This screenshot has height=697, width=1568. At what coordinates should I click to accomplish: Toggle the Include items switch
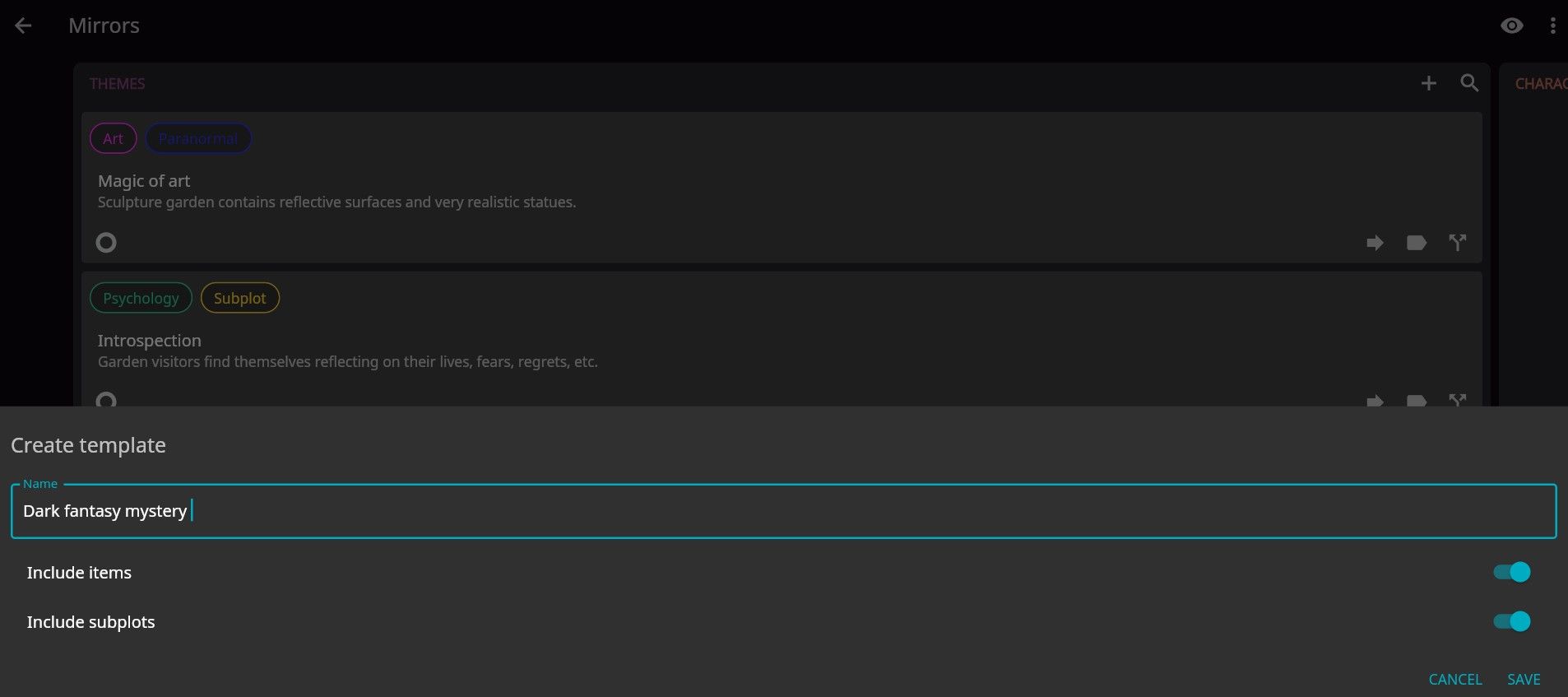[x=1512, y=572]
